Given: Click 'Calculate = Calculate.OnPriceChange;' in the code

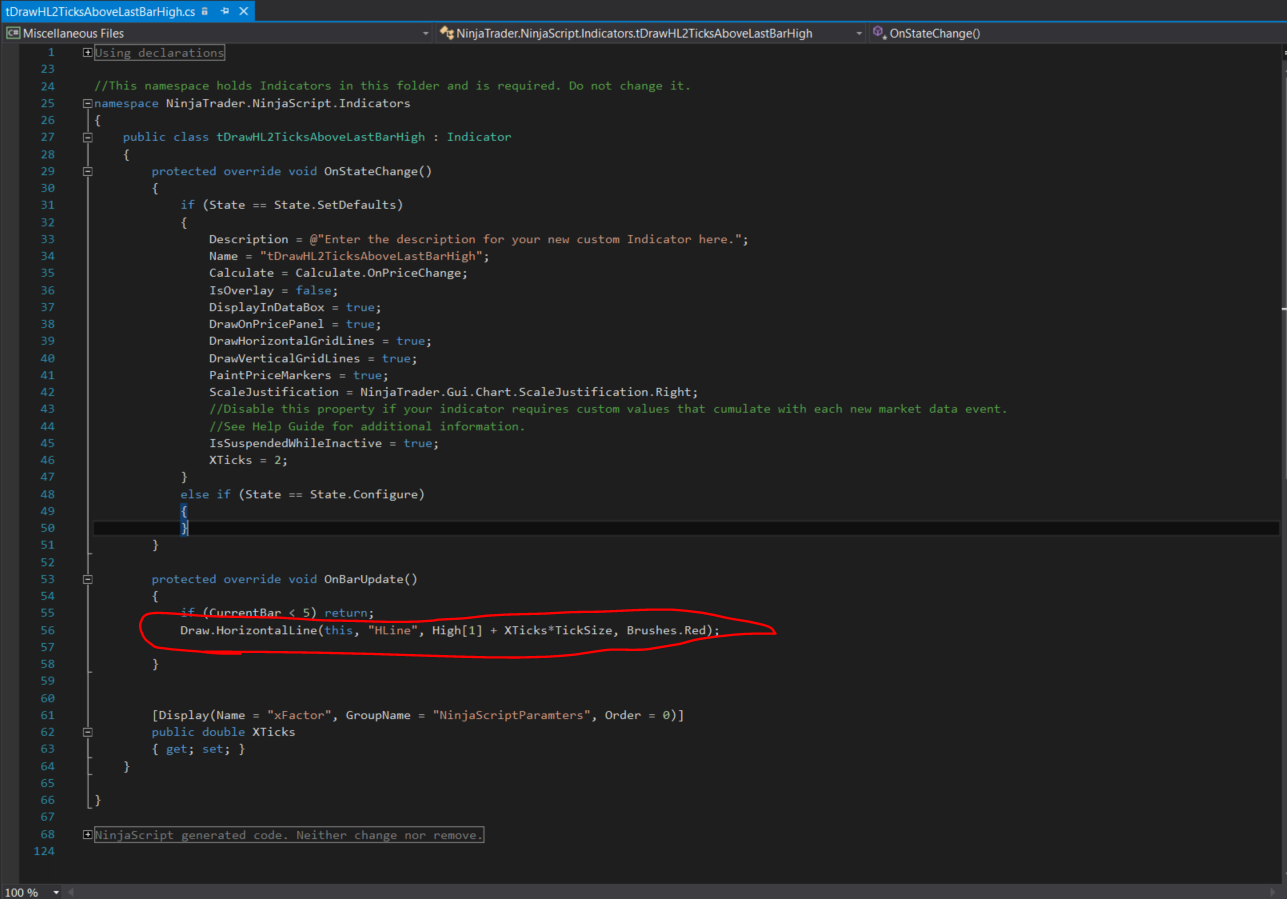Looking at the screenshot, I should [x=338, y=273].
